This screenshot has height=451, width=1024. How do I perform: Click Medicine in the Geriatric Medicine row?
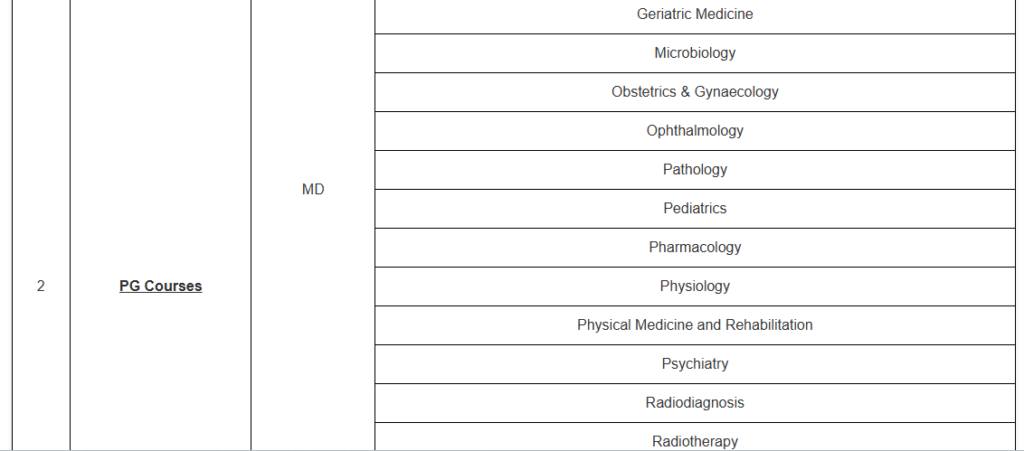point(724,14)
